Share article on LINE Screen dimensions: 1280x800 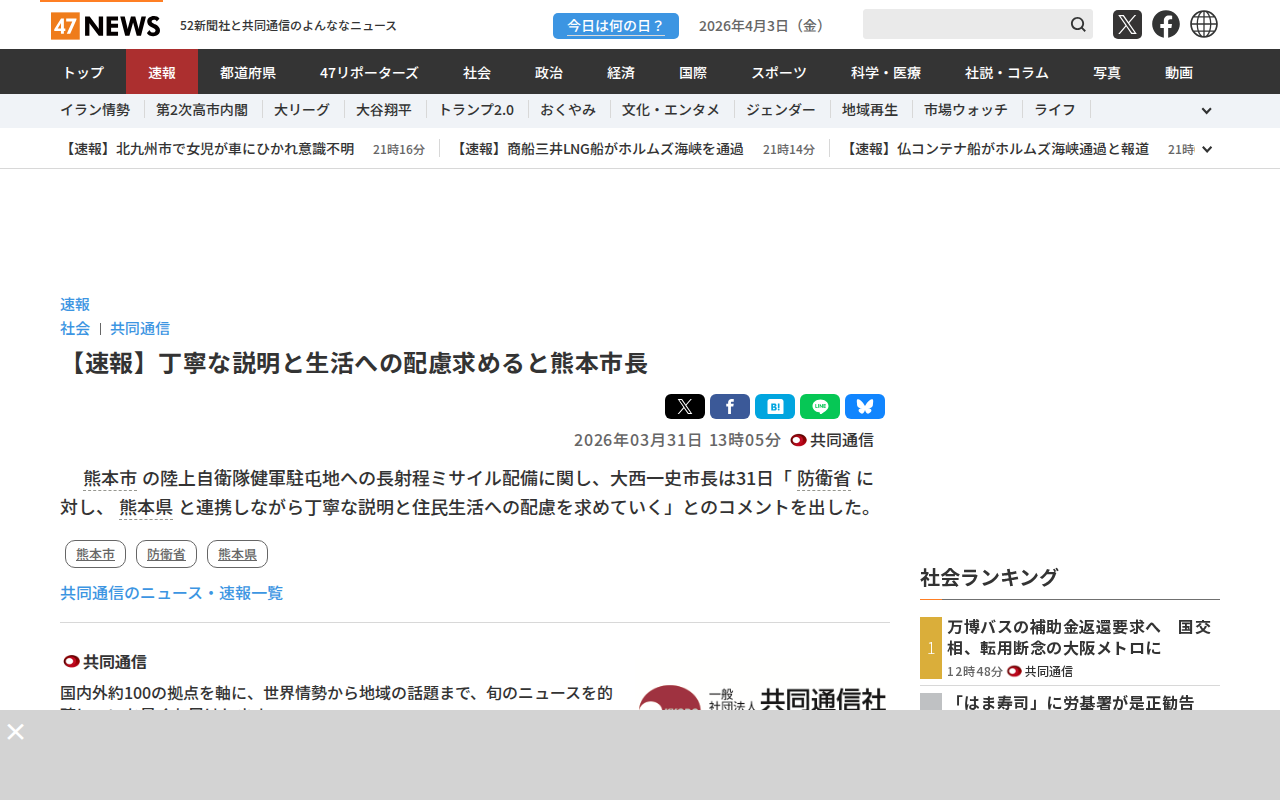pyautogui.click(x=820, y=407)
